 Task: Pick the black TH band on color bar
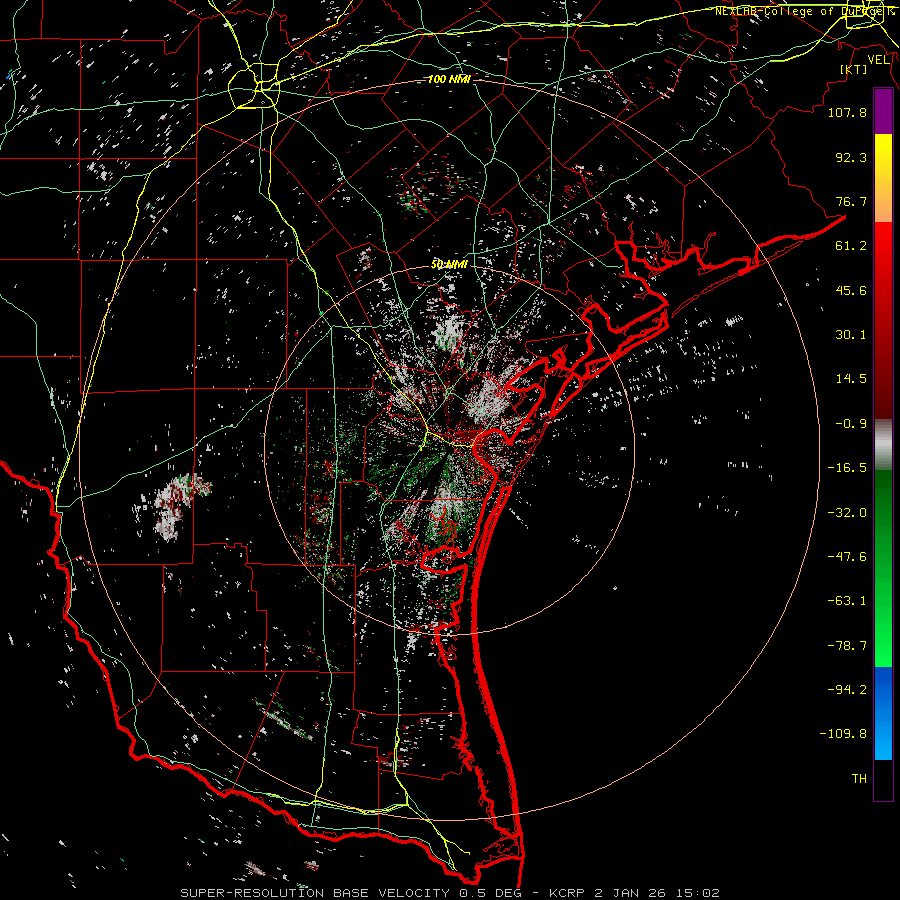click(x=883, y=779)
